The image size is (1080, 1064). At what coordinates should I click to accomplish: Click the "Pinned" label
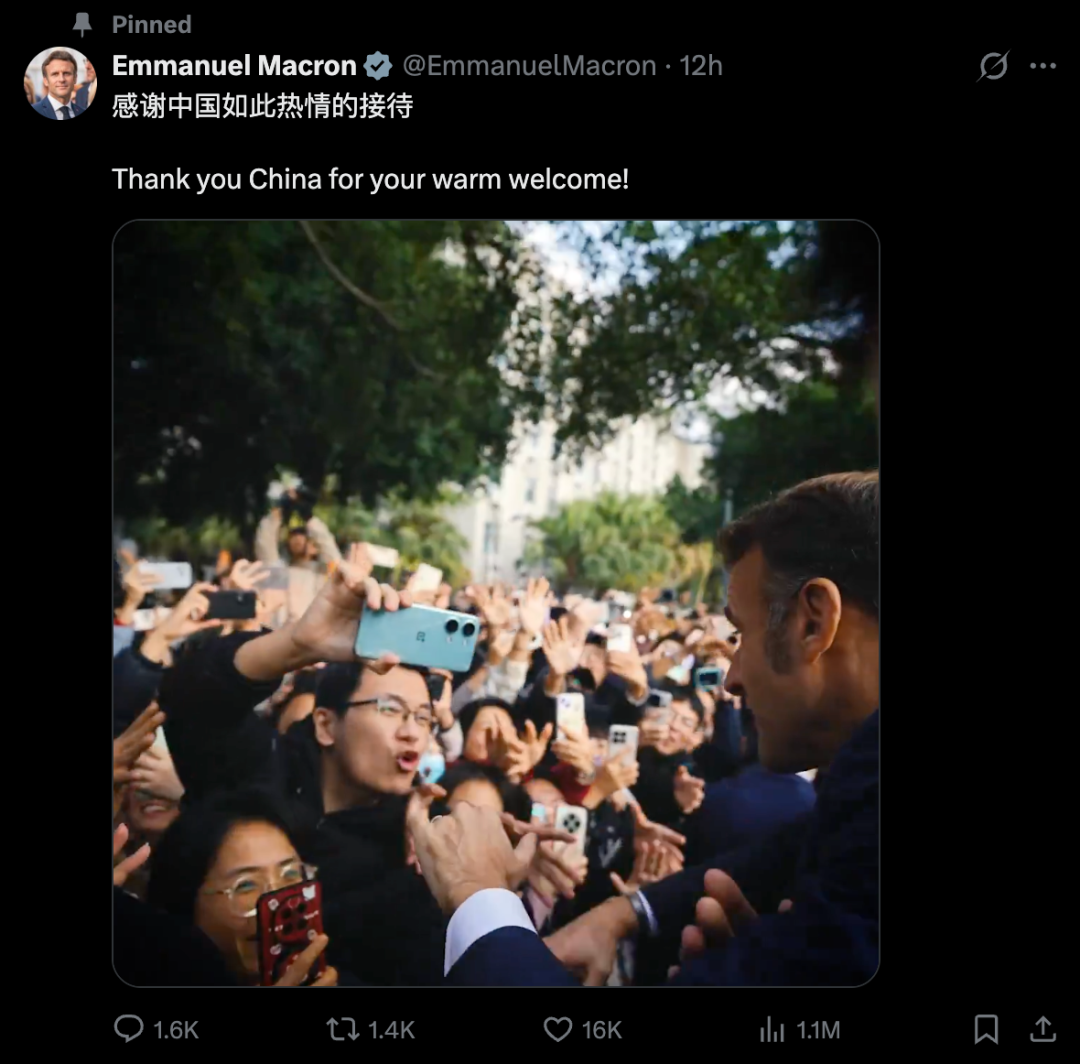[x=151, y=24]
